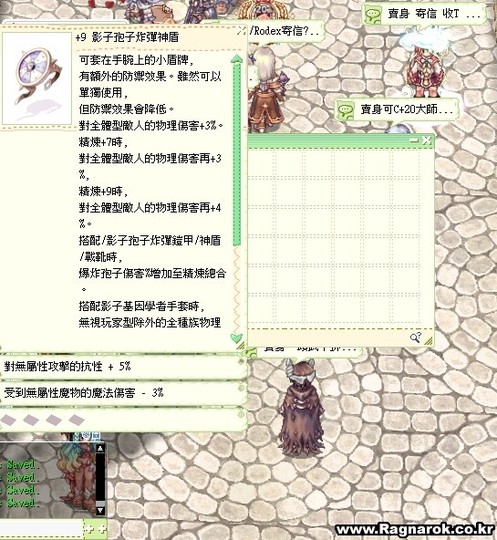Click the green down arrow of item description
Viewport: 497px width, 540px height.
click(237, 338)
